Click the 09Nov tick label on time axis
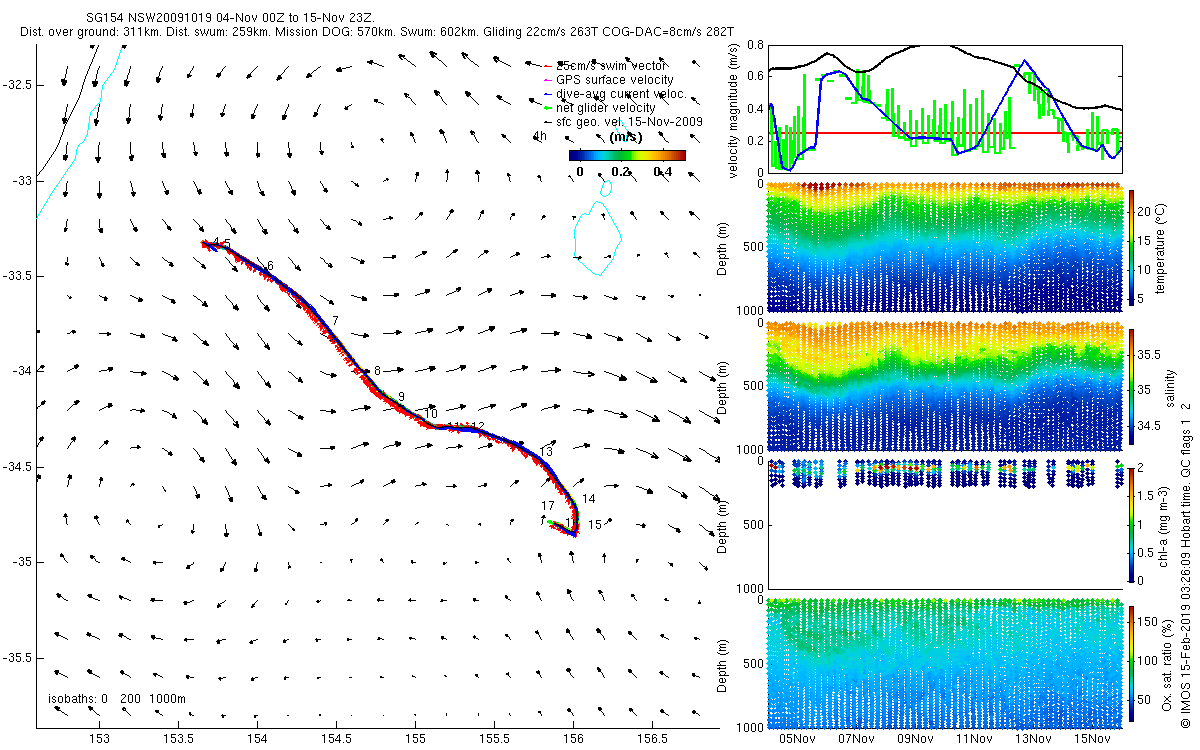The height and width of the screenshot is (750, 1200). click(x=915, y=740)
